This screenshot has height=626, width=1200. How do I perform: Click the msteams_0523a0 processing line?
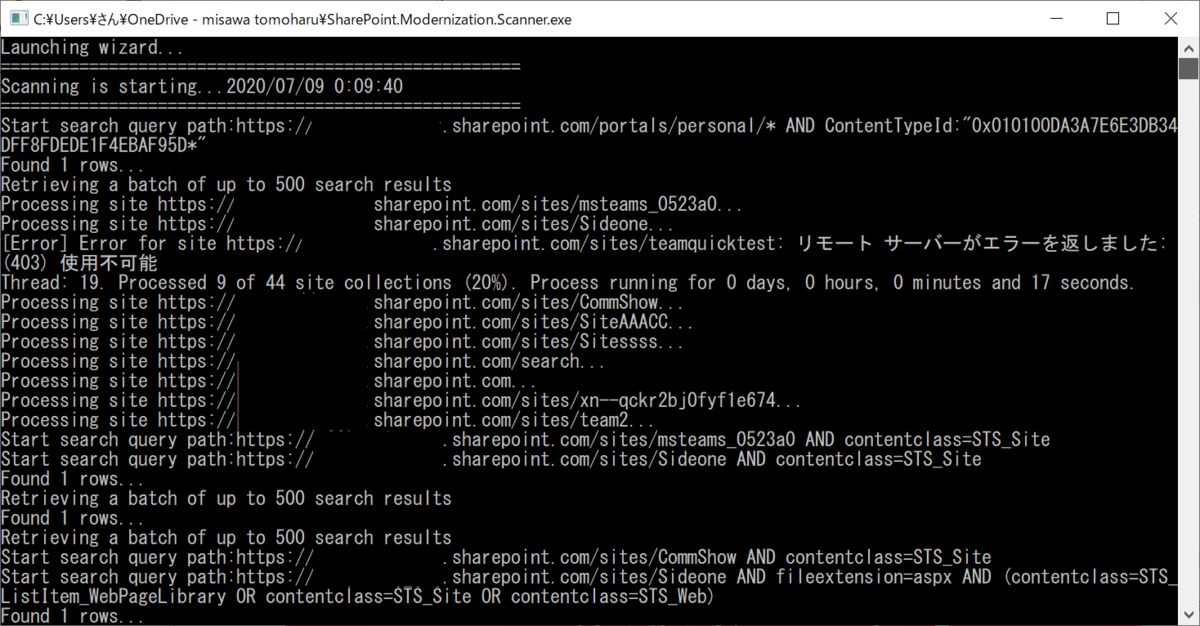(x=372, y=205)
